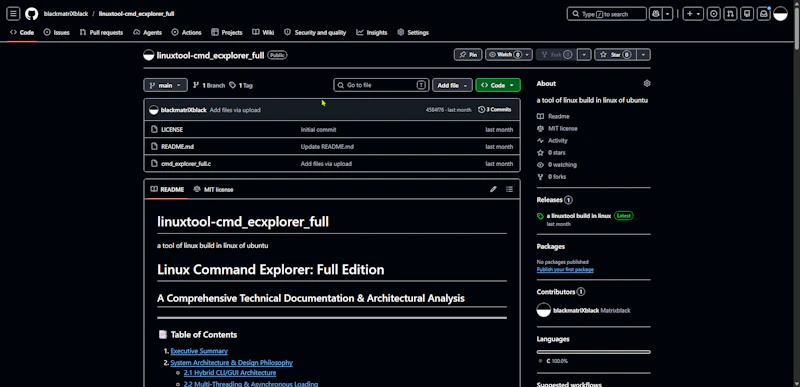Star this repository
The width and height of the screenshot is (800, 387).
[615, 55]
